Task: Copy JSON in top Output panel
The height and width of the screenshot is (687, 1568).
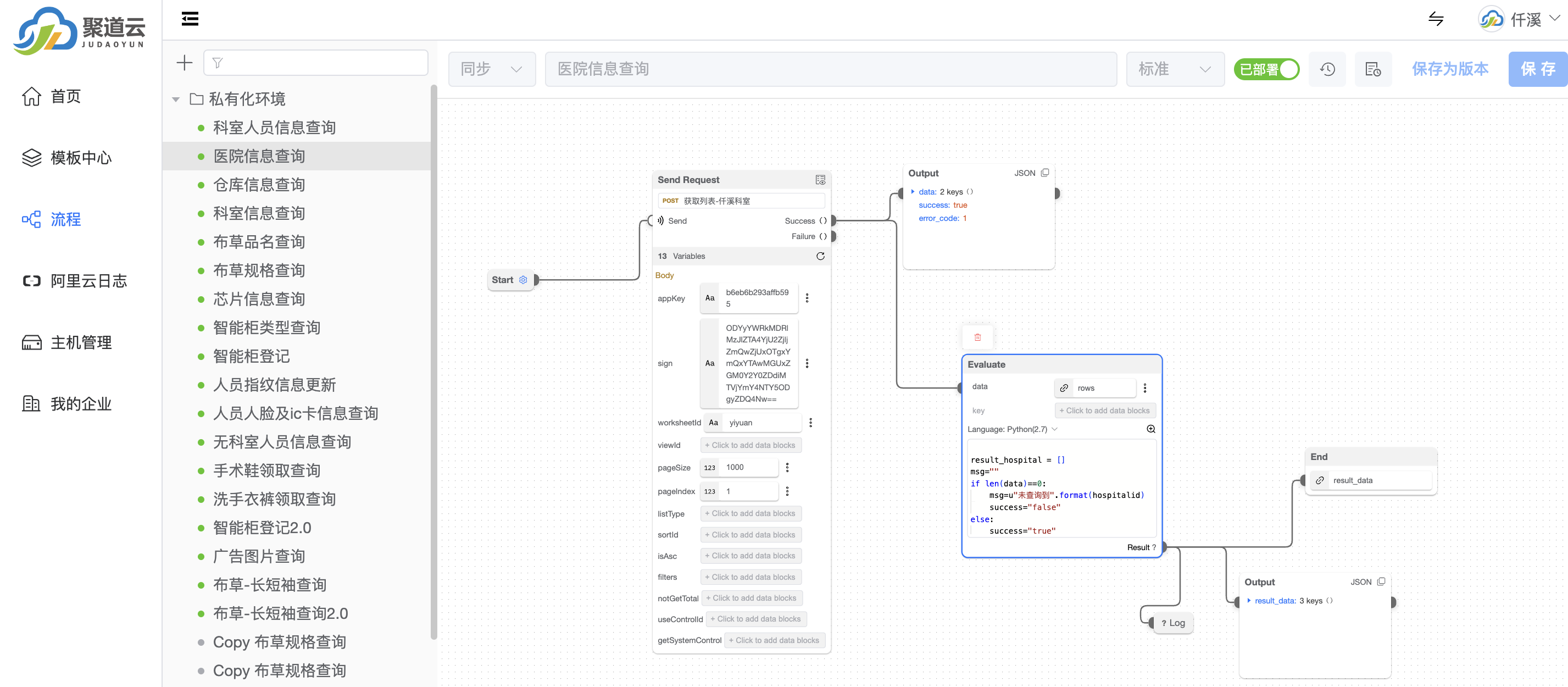Action: coord(1044,173)
